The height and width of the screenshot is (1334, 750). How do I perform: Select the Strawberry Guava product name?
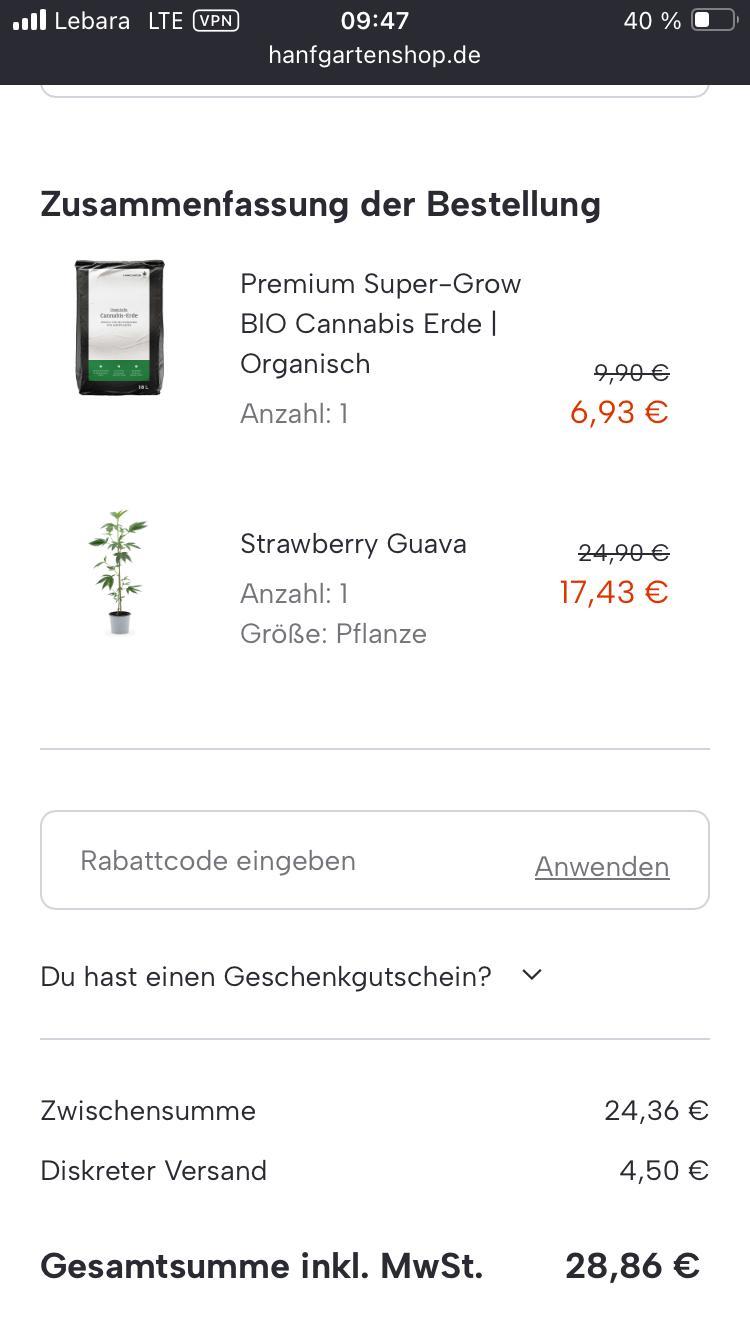point(353,544)
